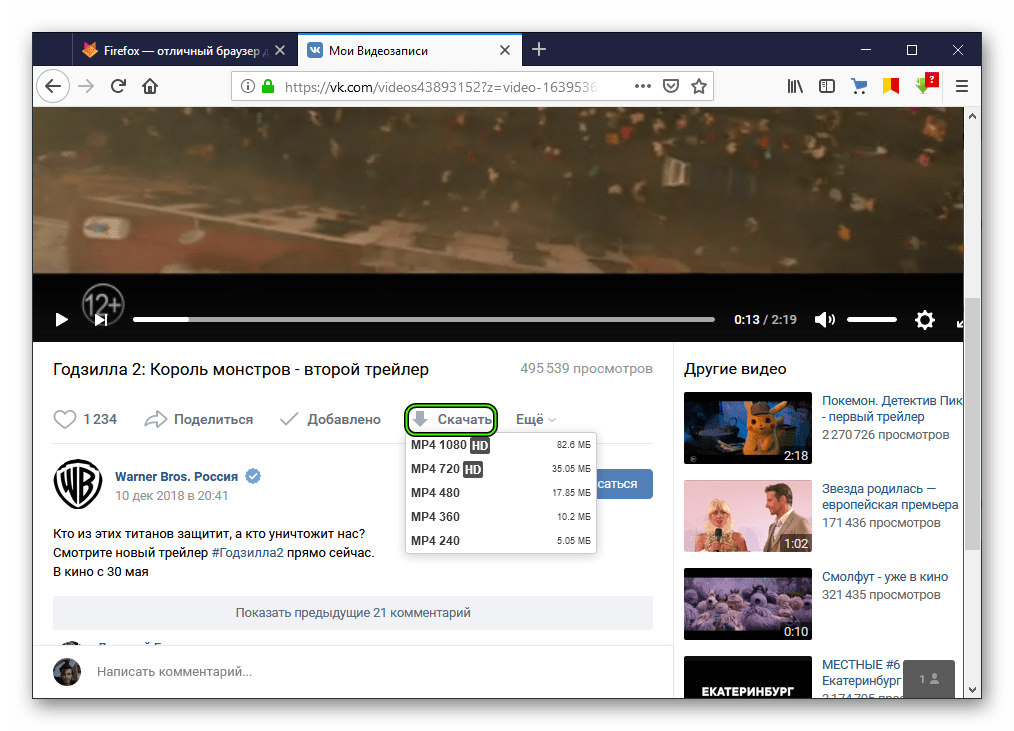This screenshot has width=1014, height=731.
Task: Toggle the Добавлено added status
Action: point(330,419)
